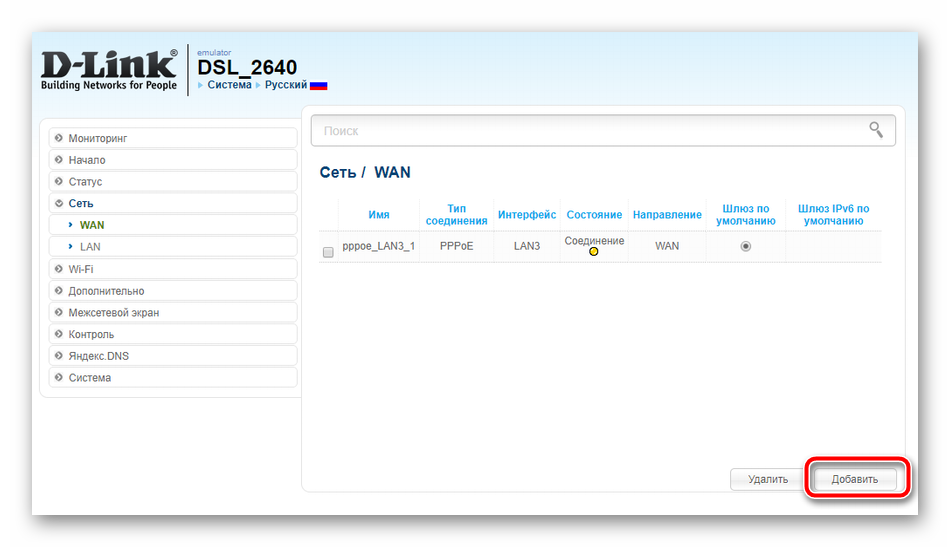The image size is (950, 547).
Task: Click the Направление column header
Action: pos(667,214)
